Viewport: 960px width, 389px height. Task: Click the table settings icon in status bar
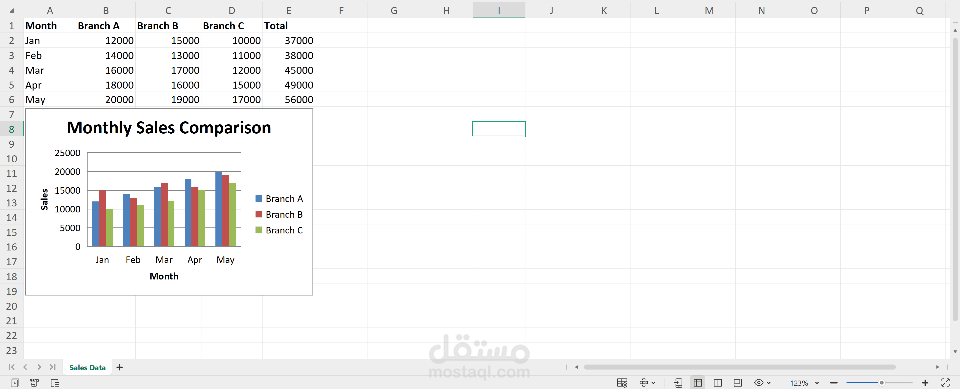[x=622, y=383]
